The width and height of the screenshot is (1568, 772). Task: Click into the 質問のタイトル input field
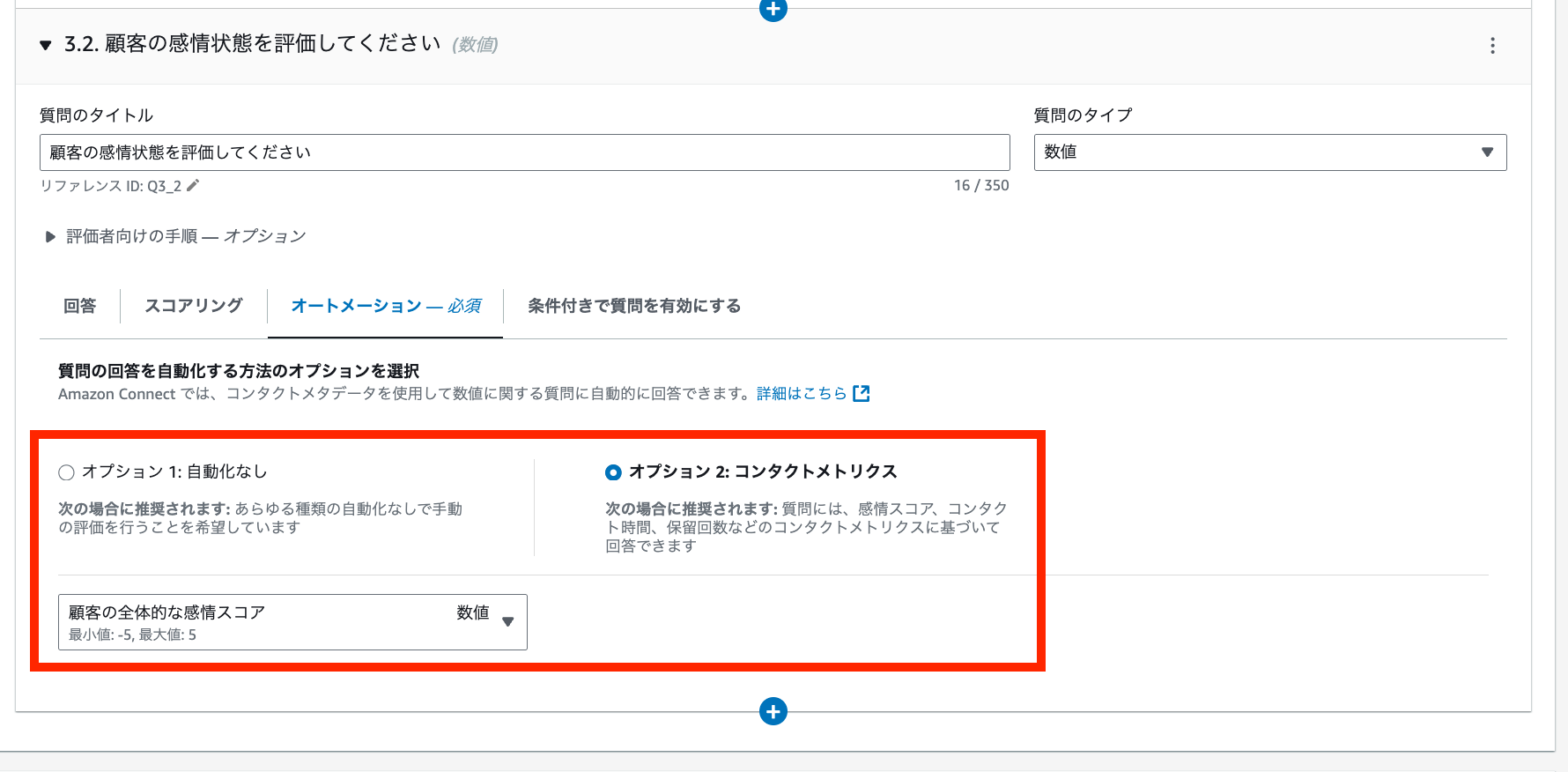point(525,152)
